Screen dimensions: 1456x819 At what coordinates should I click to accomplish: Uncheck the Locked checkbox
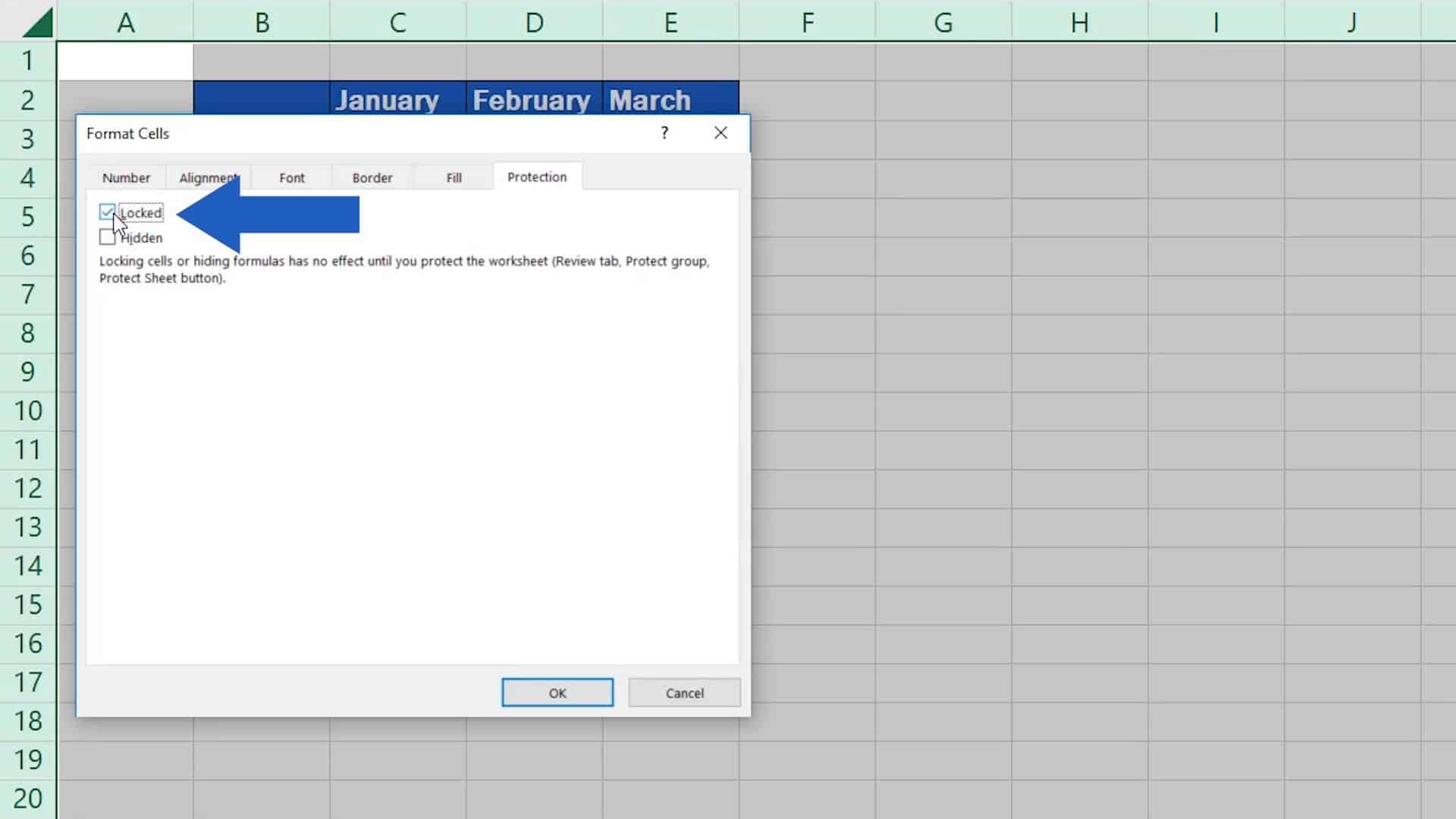[107, 212]
